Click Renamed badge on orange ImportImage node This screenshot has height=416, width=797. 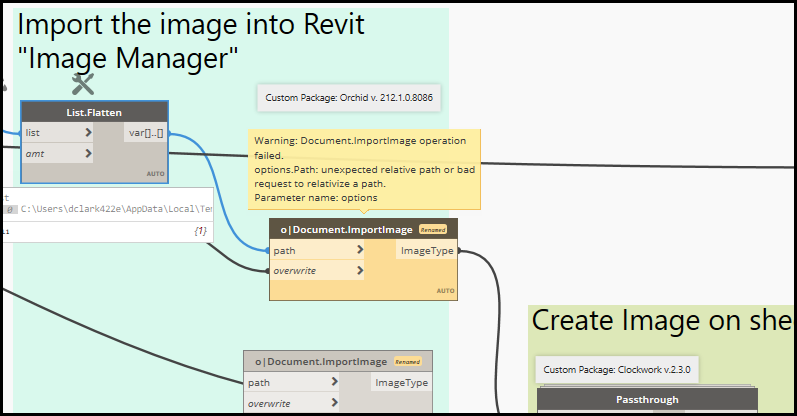pos(433,230)
